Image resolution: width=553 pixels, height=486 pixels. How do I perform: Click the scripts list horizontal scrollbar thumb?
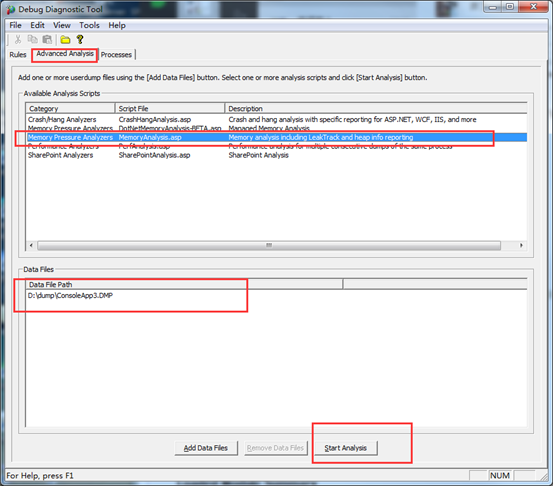(269, 245)
